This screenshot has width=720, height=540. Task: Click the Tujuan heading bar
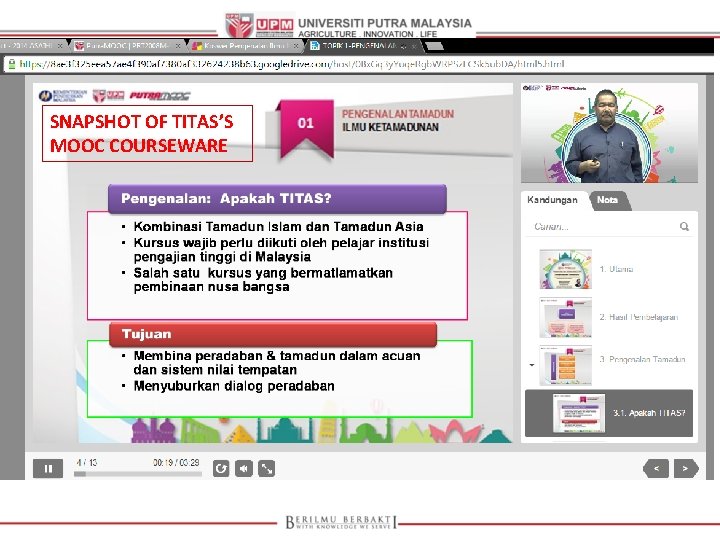273,334
